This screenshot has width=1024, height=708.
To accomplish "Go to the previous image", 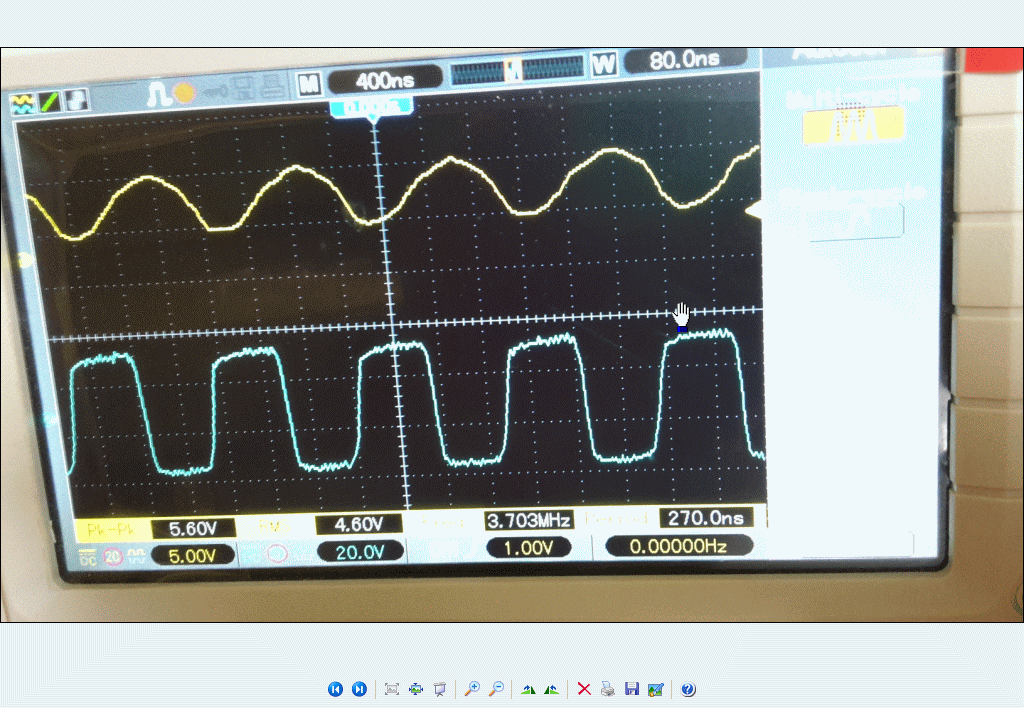I will [335, 689].
